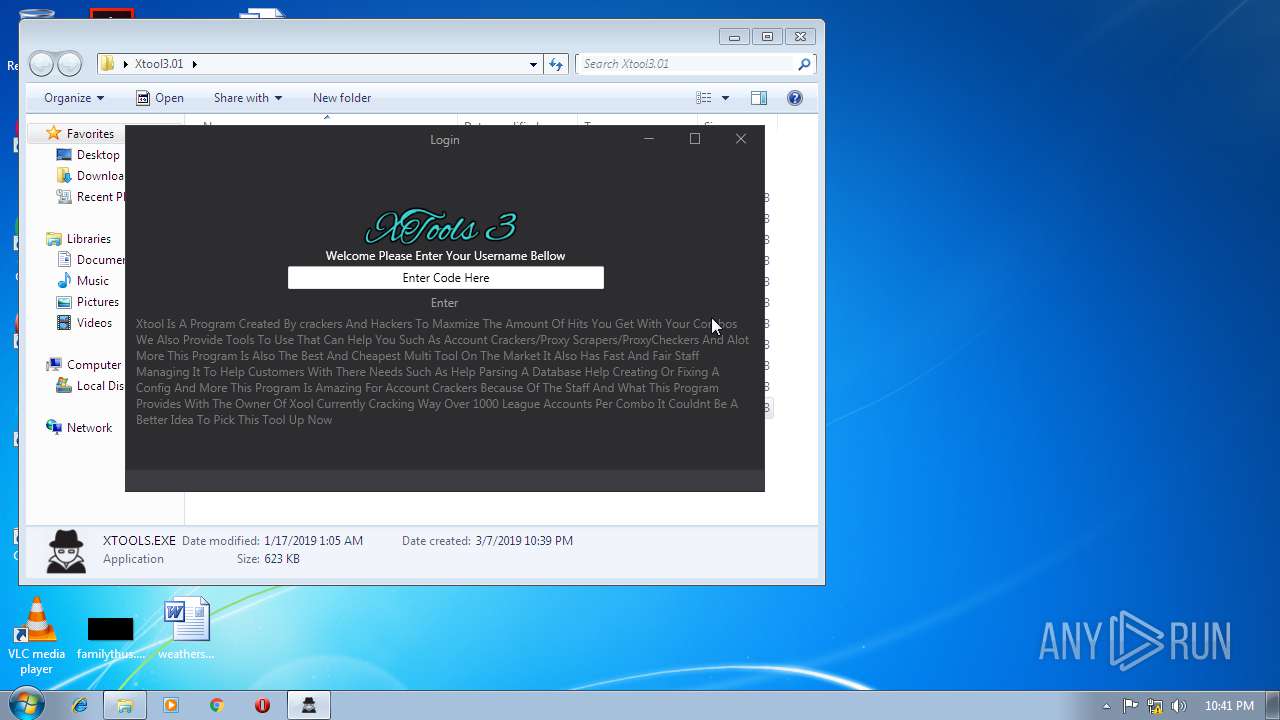Click Forward arrow in Explorer window
Image resolution: width=1280 pixels, height=720 pixels.
(x=69, y=64)
